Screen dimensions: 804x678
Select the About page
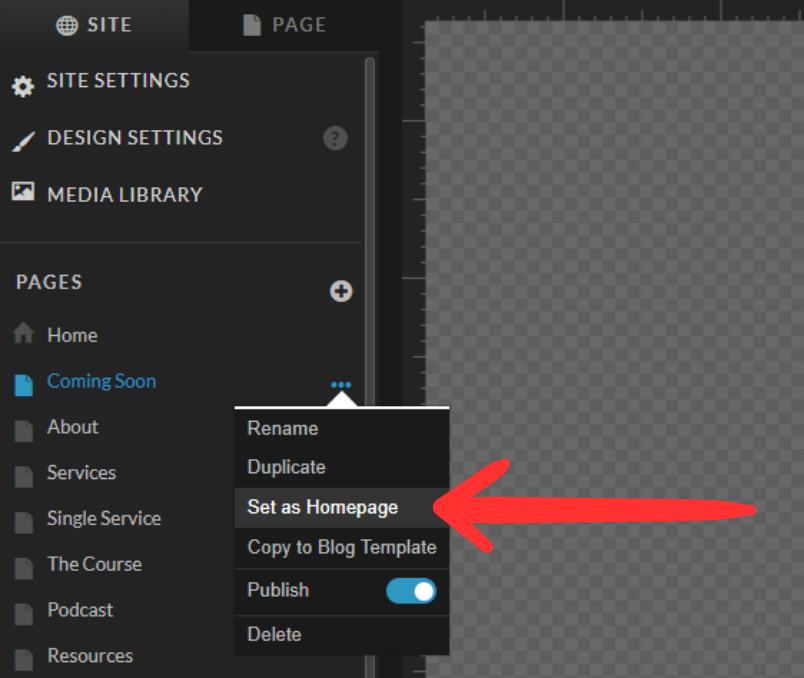(x=73, y=427)
